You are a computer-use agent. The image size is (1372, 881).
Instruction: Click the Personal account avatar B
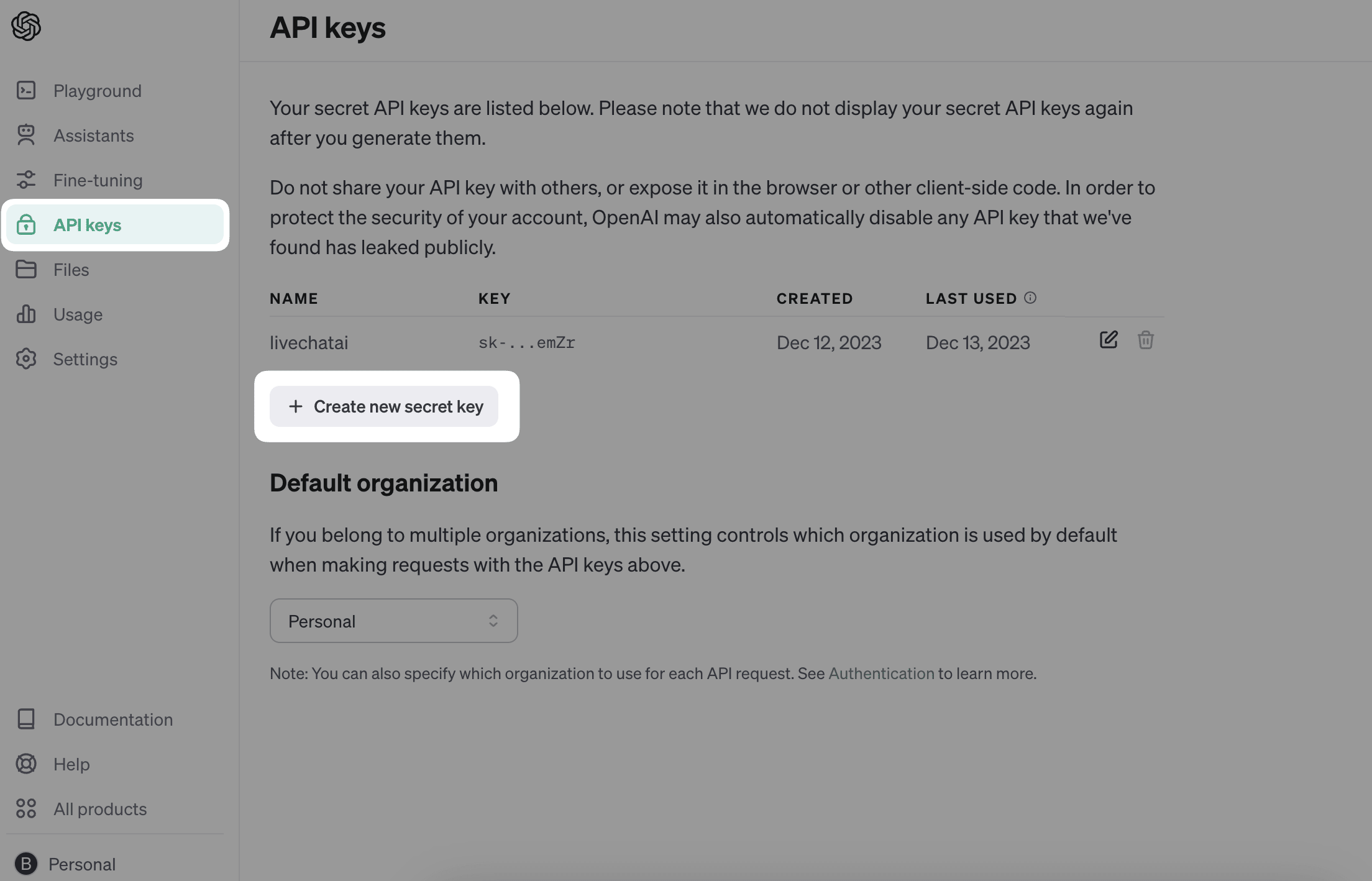pos(26,864)
